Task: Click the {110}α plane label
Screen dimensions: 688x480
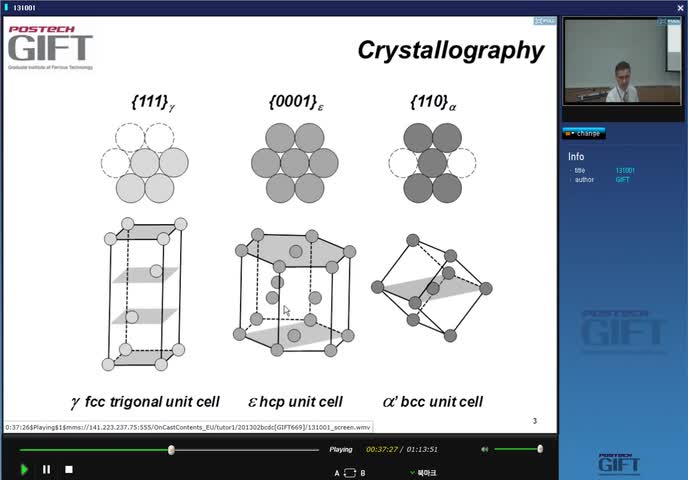Action: coord(433,102)
